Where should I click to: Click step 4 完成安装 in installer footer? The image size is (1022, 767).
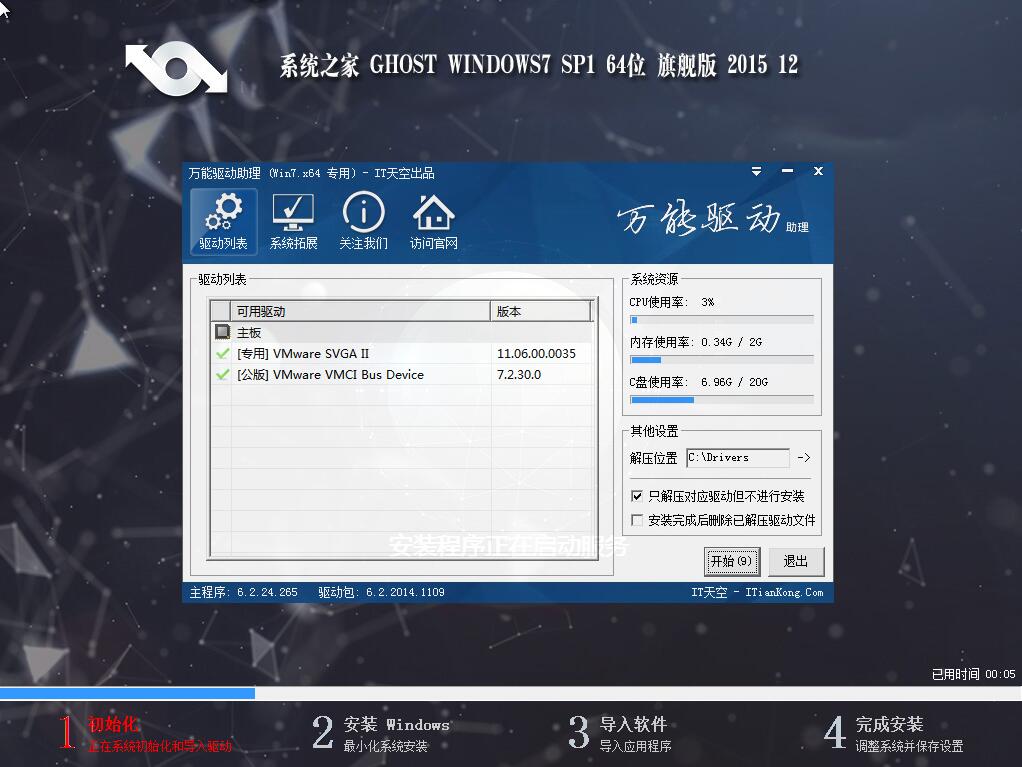pos(894,733)
